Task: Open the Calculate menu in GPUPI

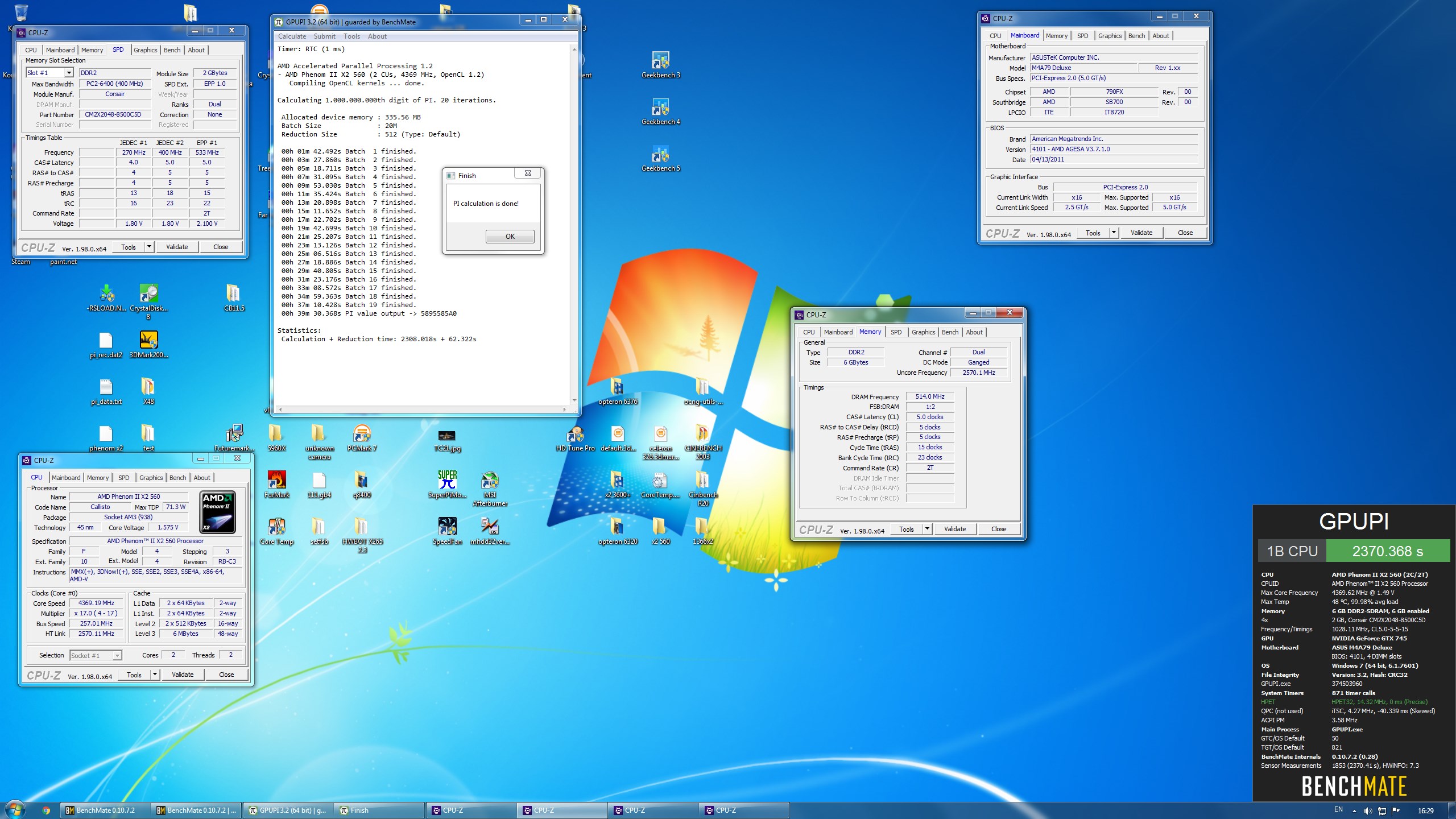Action: coord(292,36)
